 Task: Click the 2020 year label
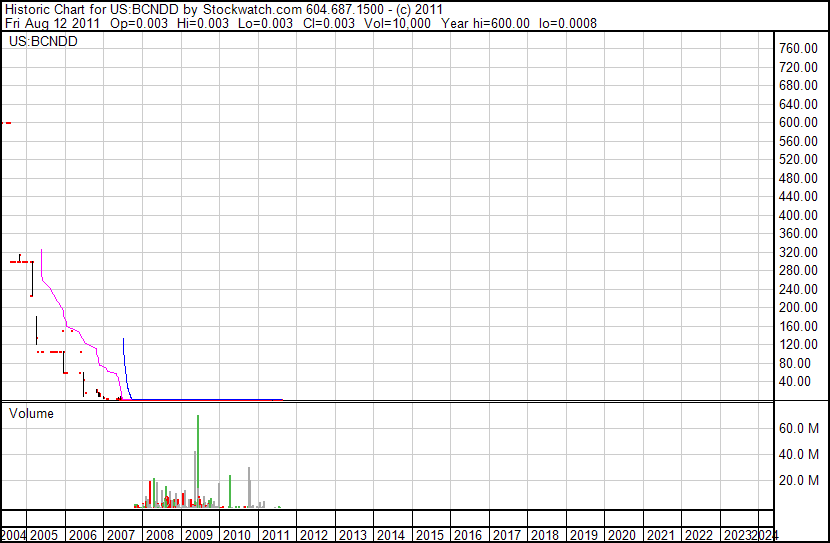point(621,535)
